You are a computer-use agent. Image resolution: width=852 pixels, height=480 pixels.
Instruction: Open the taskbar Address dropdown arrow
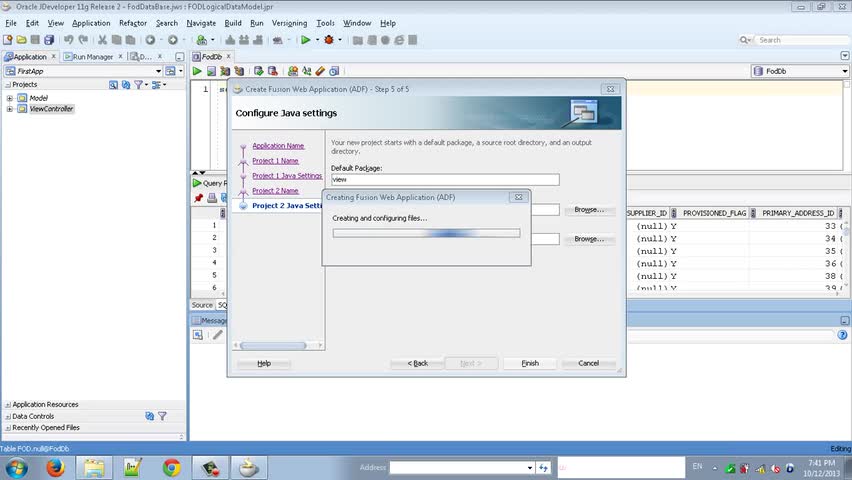click(x=530, y=467)
